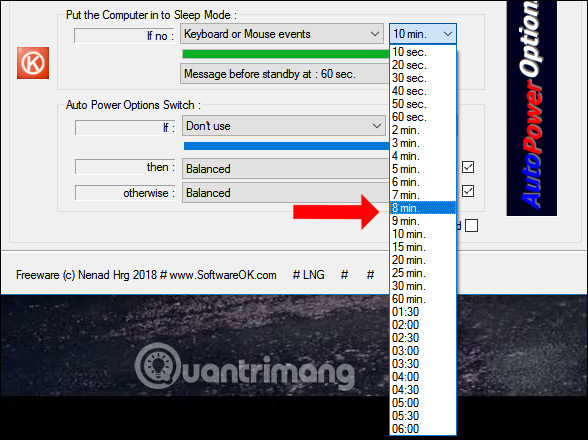Click Message before standby at 60 sec. button

tap(285, 74)
